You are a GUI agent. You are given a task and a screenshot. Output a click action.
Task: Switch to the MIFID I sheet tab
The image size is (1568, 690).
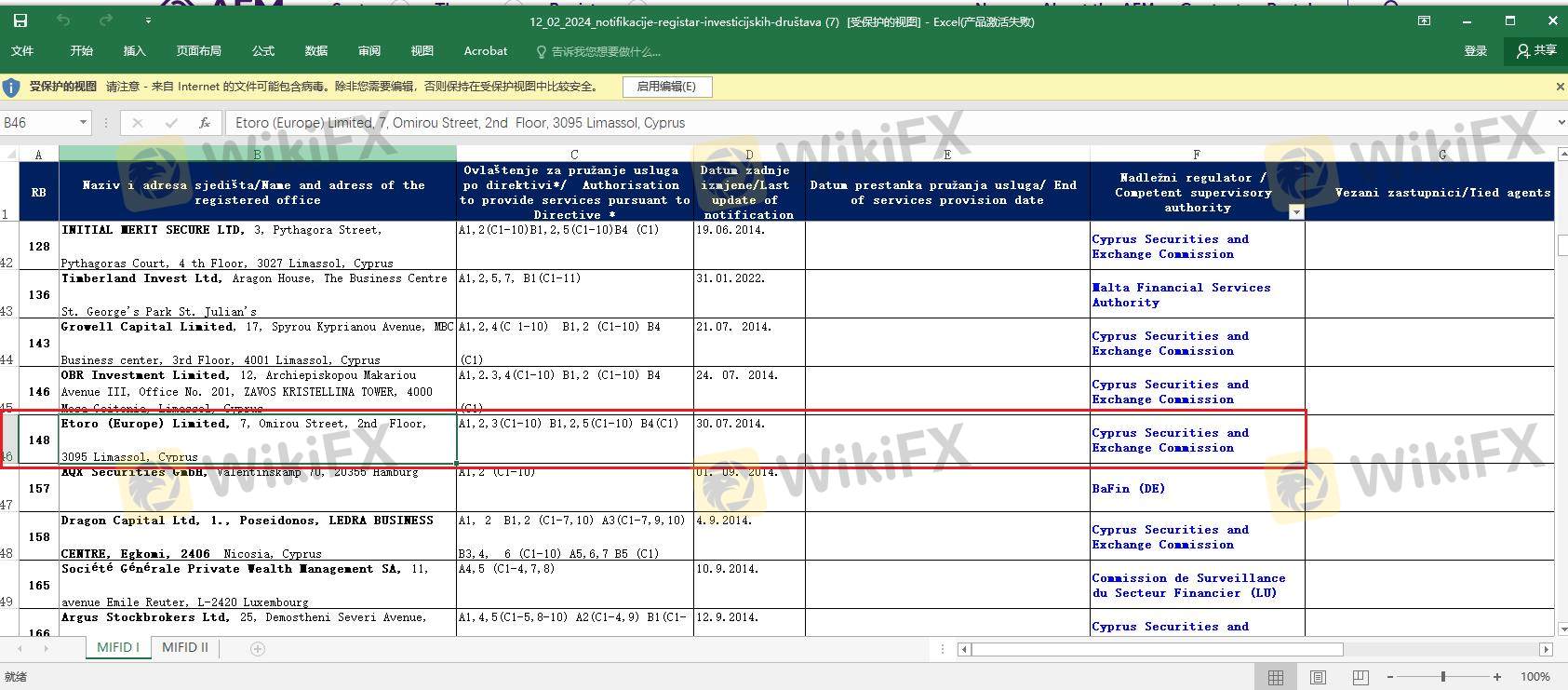[118, 648]
